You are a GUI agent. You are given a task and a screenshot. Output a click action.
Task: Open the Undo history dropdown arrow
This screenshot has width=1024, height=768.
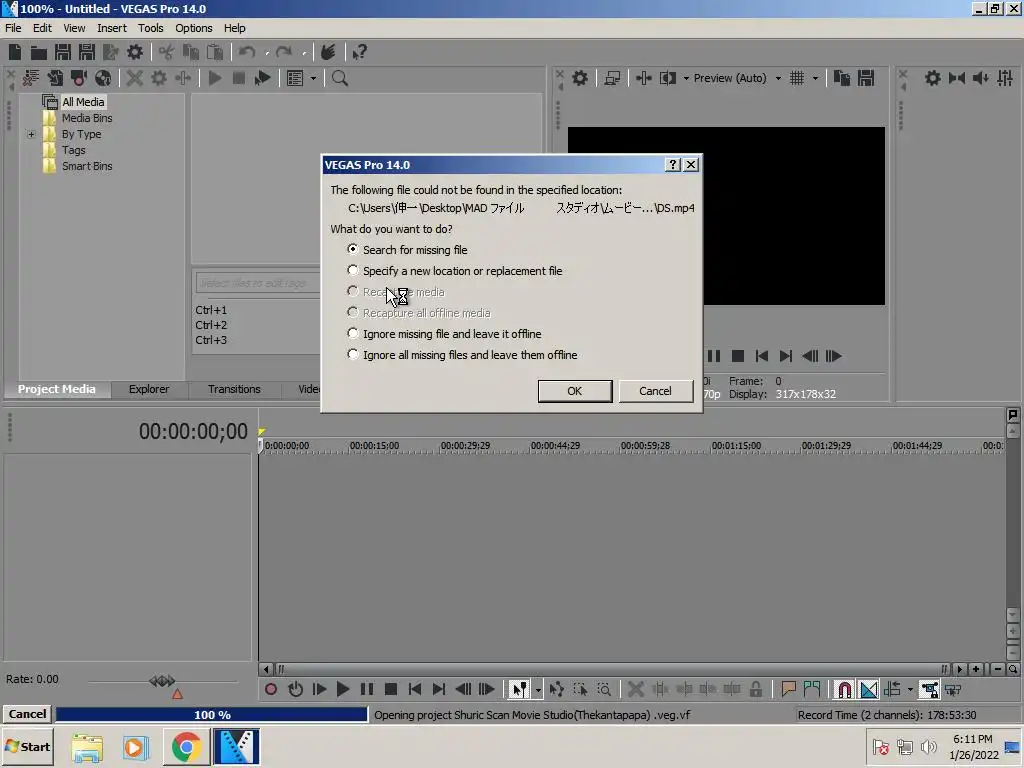[267, 53]
